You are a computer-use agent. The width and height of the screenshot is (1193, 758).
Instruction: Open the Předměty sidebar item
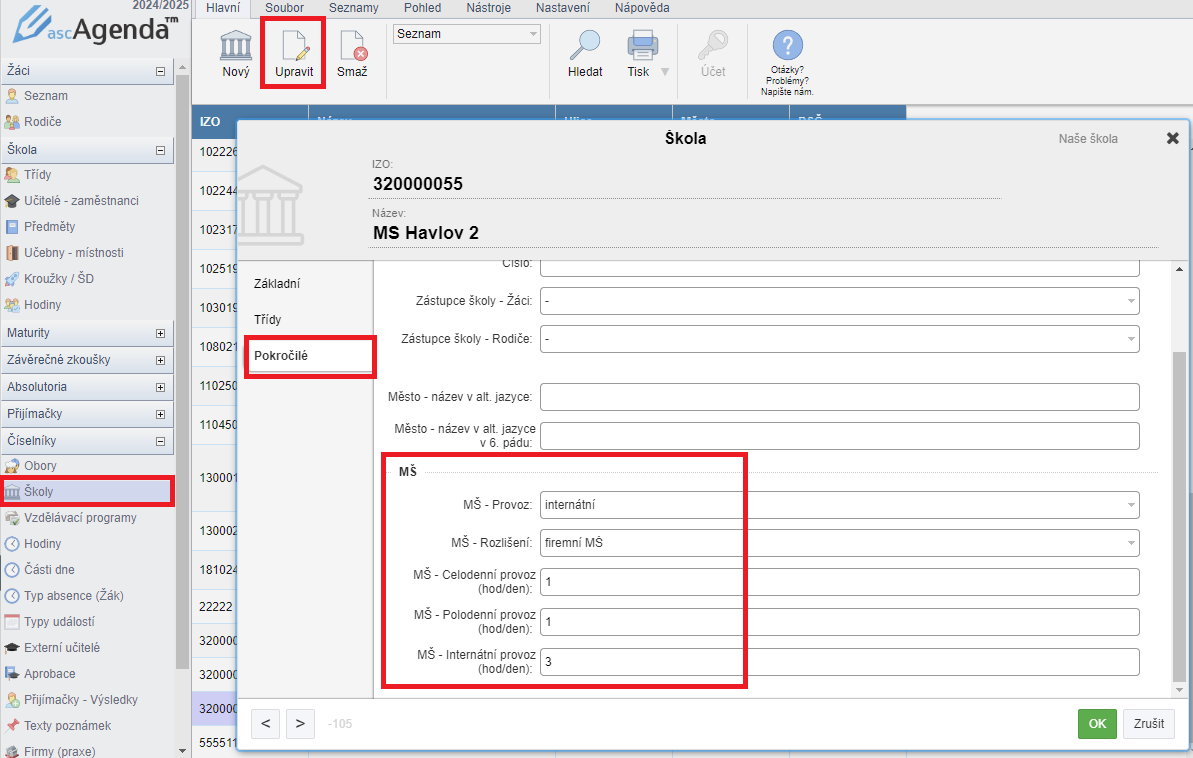tap(49, 227)
